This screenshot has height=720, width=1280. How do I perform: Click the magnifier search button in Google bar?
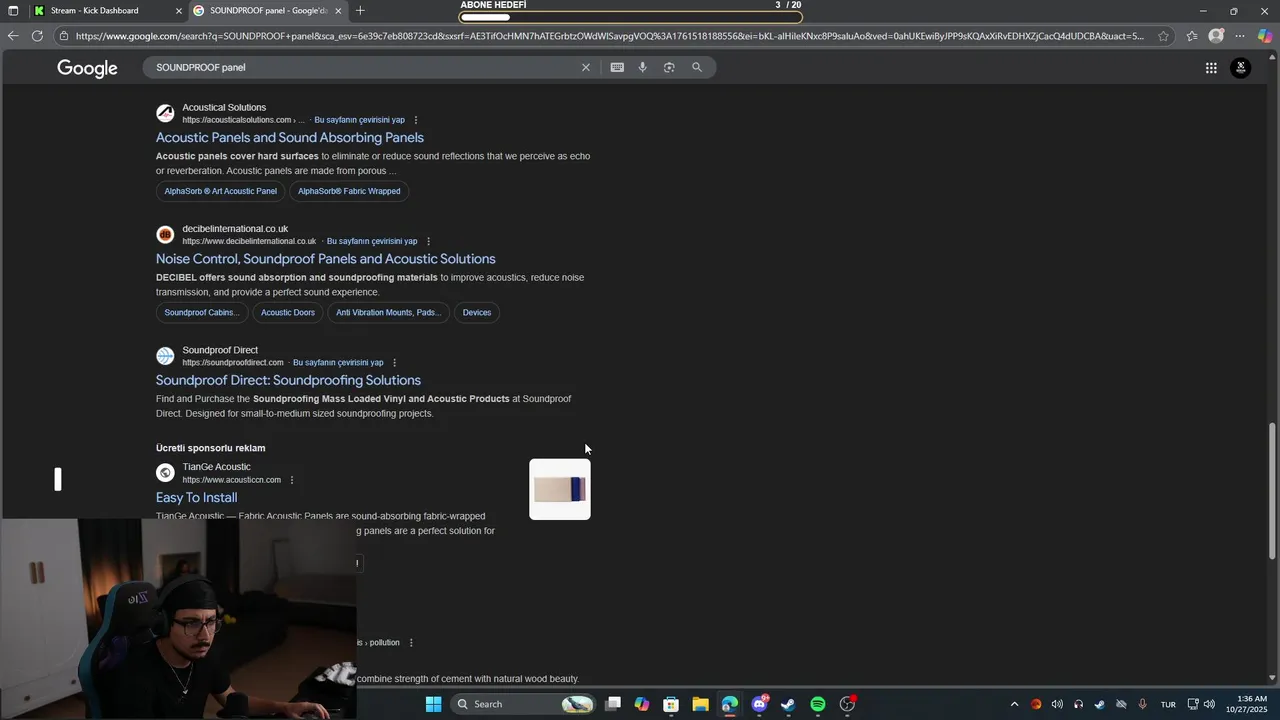697,67
